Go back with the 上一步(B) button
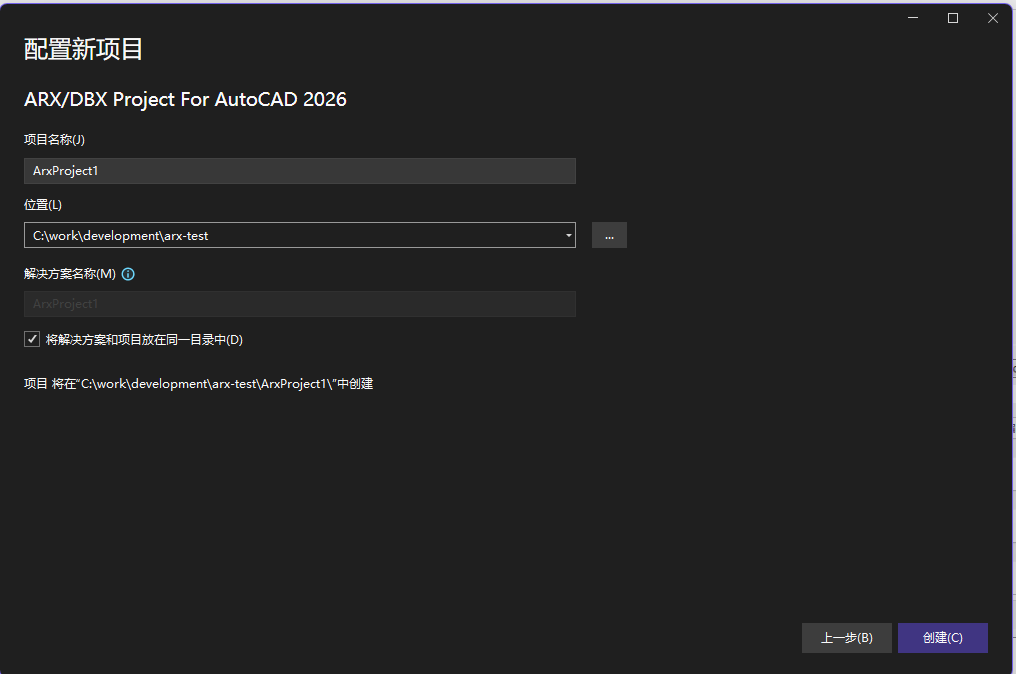The image size is (1016, 674). pyautogui.click(x=846, y=638)
